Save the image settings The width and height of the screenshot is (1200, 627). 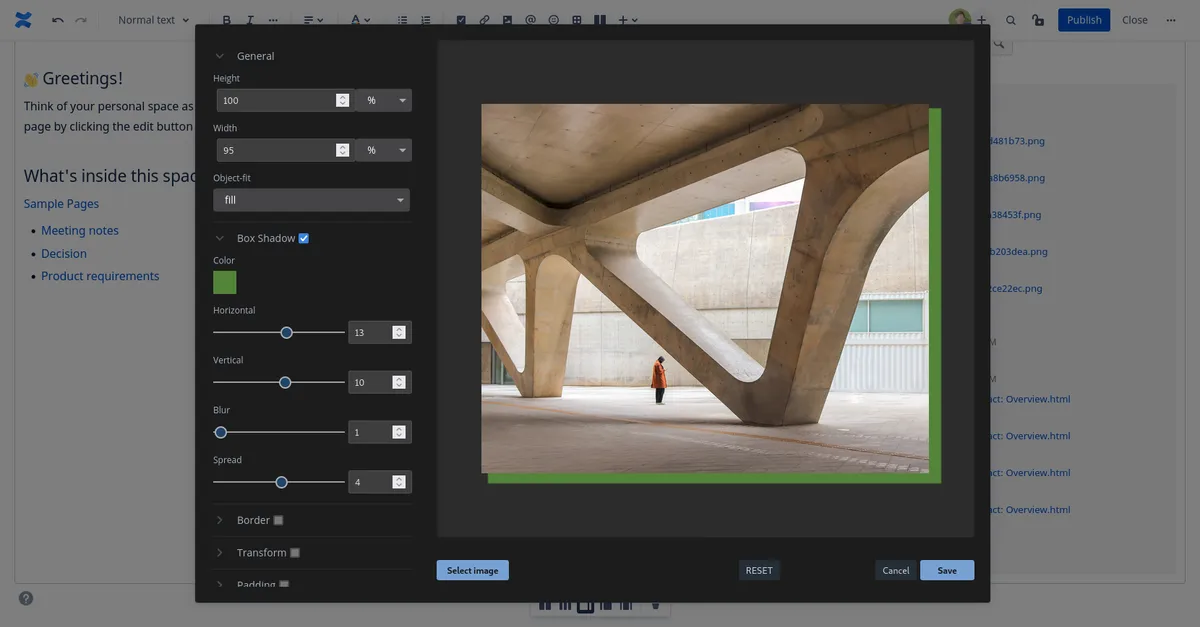point(947,570)
